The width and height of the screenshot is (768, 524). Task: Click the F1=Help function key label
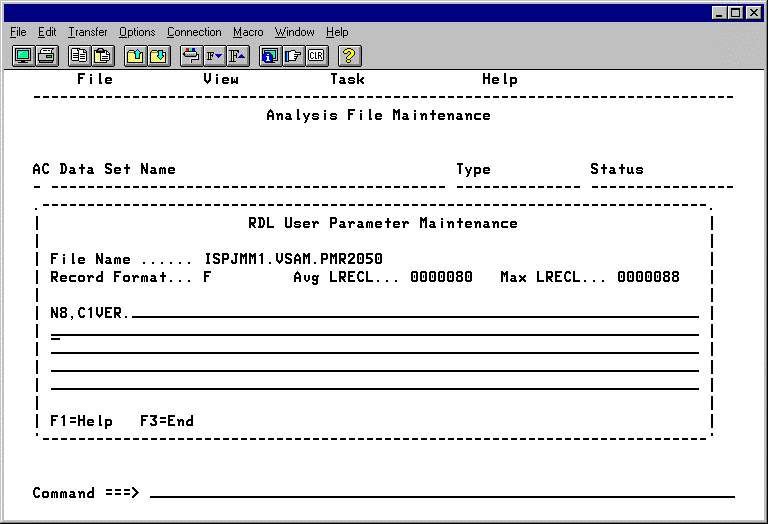click(81, 421)
